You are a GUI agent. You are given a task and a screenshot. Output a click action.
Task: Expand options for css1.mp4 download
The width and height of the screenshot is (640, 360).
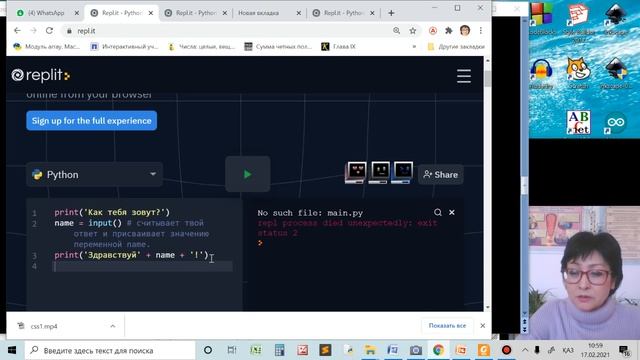click(113, 326)
